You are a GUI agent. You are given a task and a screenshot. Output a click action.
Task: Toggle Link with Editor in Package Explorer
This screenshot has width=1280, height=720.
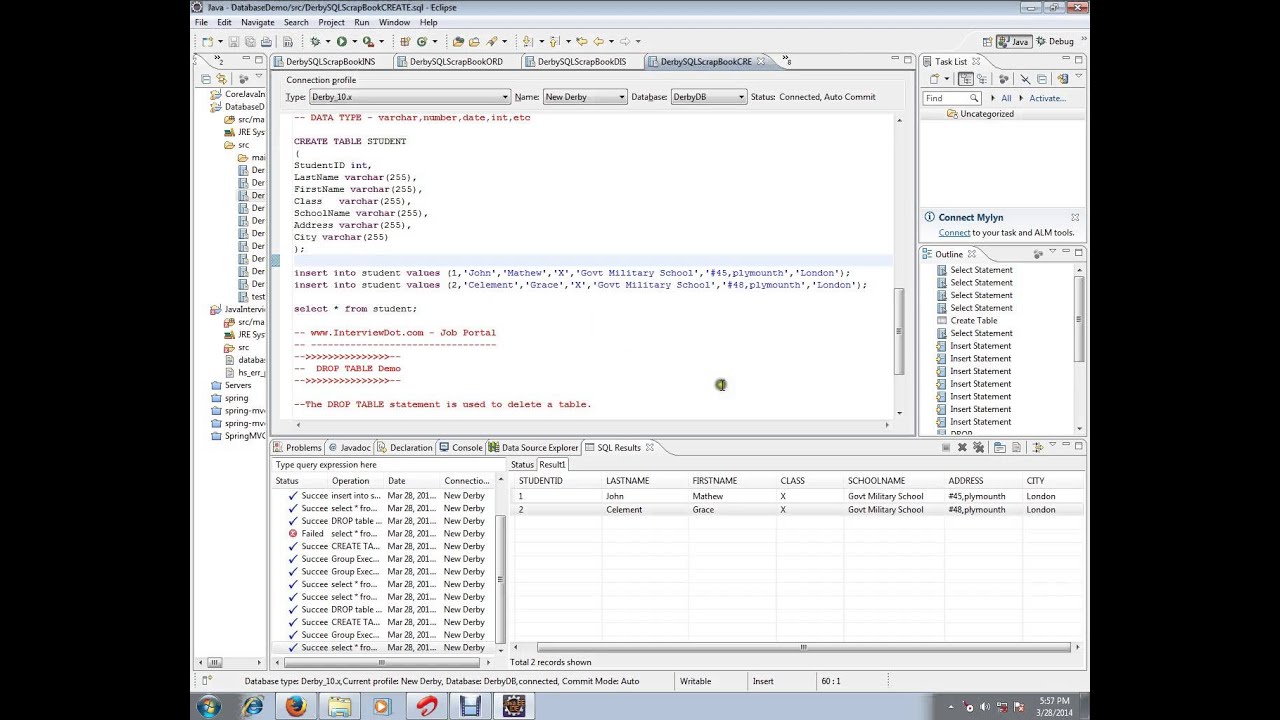pos(222,79)
